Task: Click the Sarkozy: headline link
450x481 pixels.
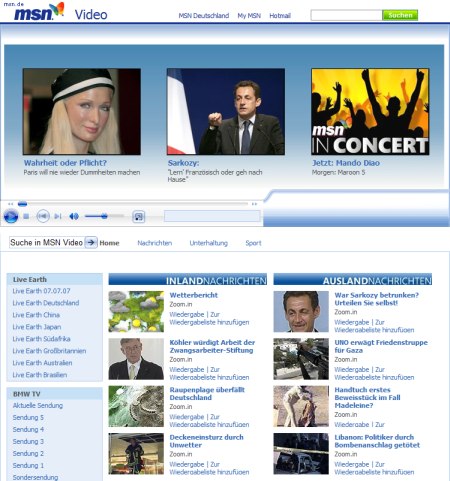Action: (183, 163)
